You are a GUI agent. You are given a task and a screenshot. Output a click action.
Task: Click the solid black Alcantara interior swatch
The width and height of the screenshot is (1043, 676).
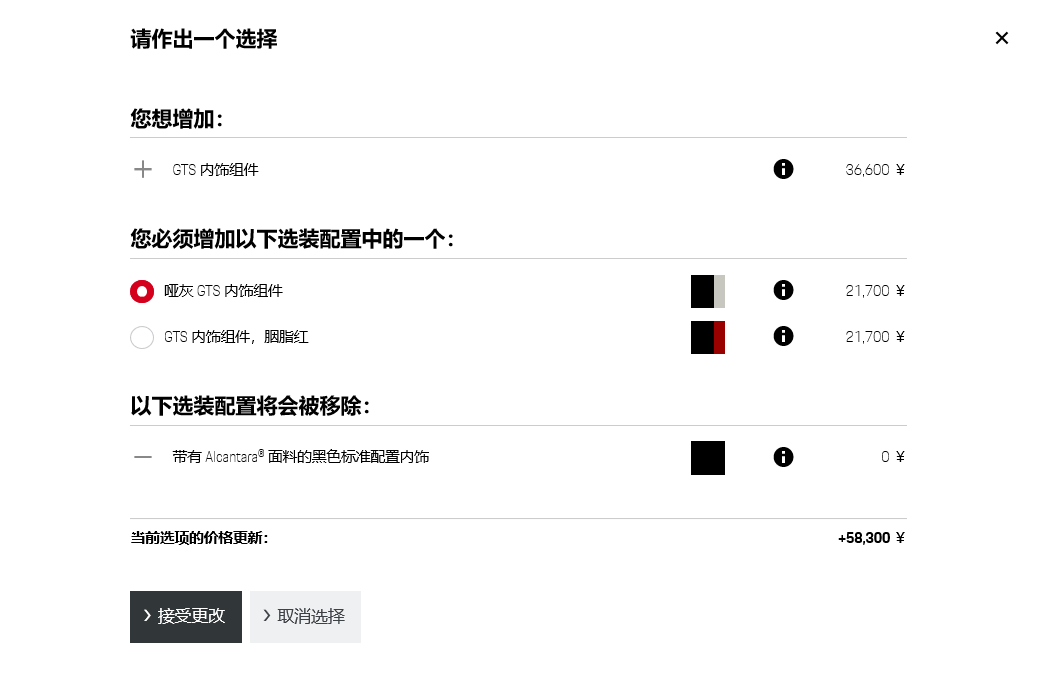point(707,457)
